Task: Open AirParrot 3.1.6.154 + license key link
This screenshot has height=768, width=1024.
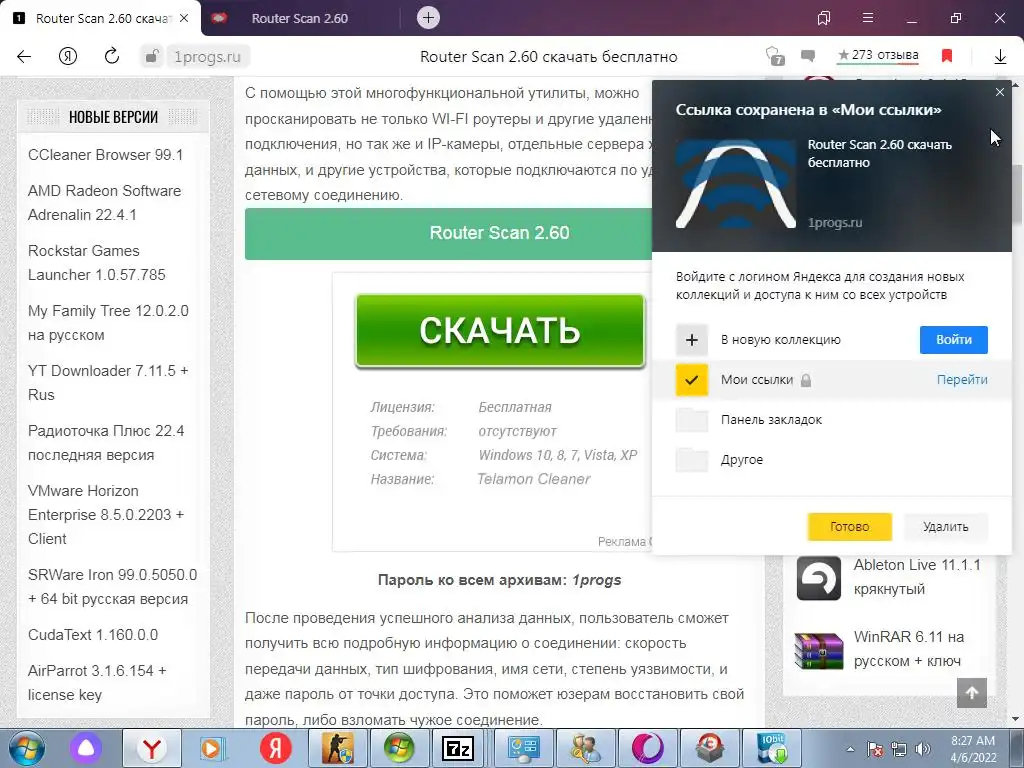Action: pyautogui.click(x=97, y=682)
